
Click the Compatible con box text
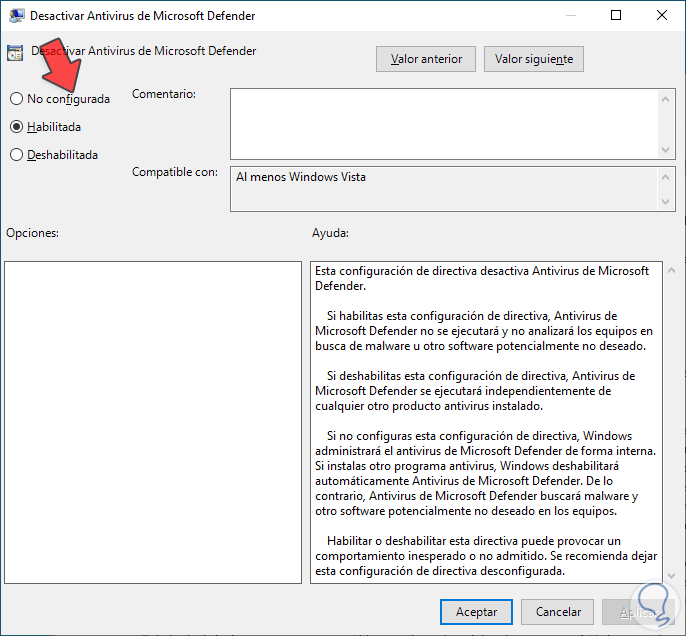[301, 177]
